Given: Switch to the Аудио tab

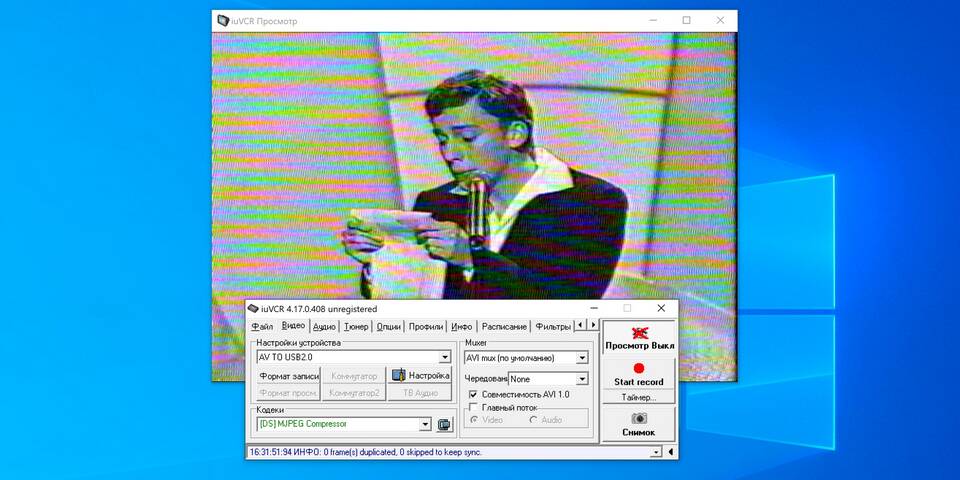Looking at the screenshot, I should click(324, 327).
